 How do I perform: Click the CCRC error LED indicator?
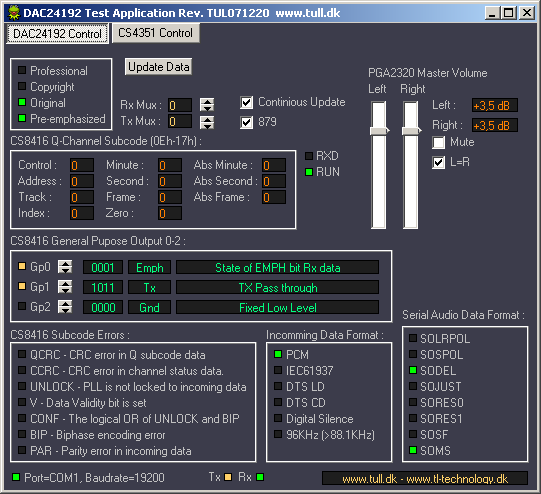coord(22,370)
